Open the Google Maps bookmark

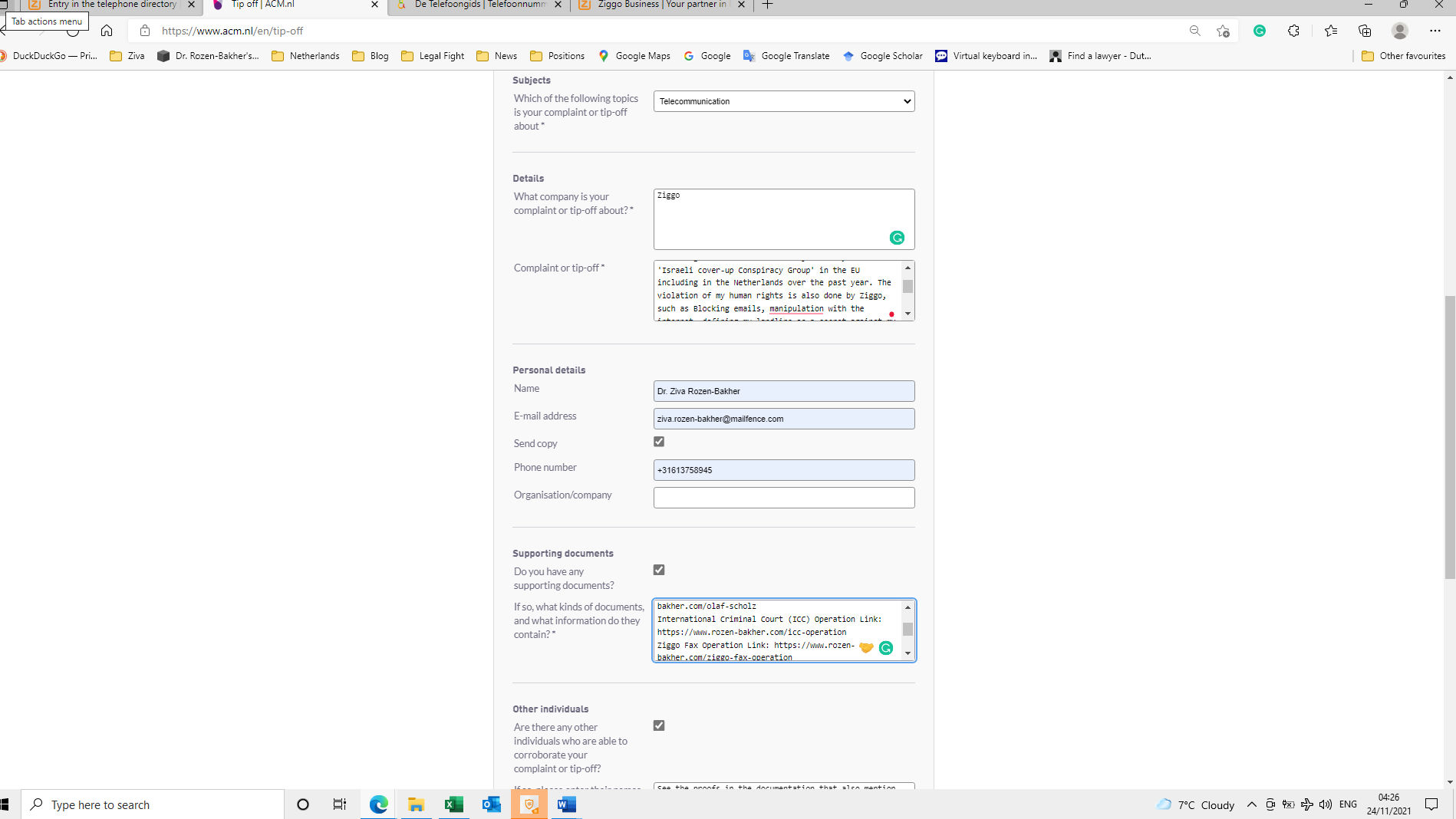point(634,56)
